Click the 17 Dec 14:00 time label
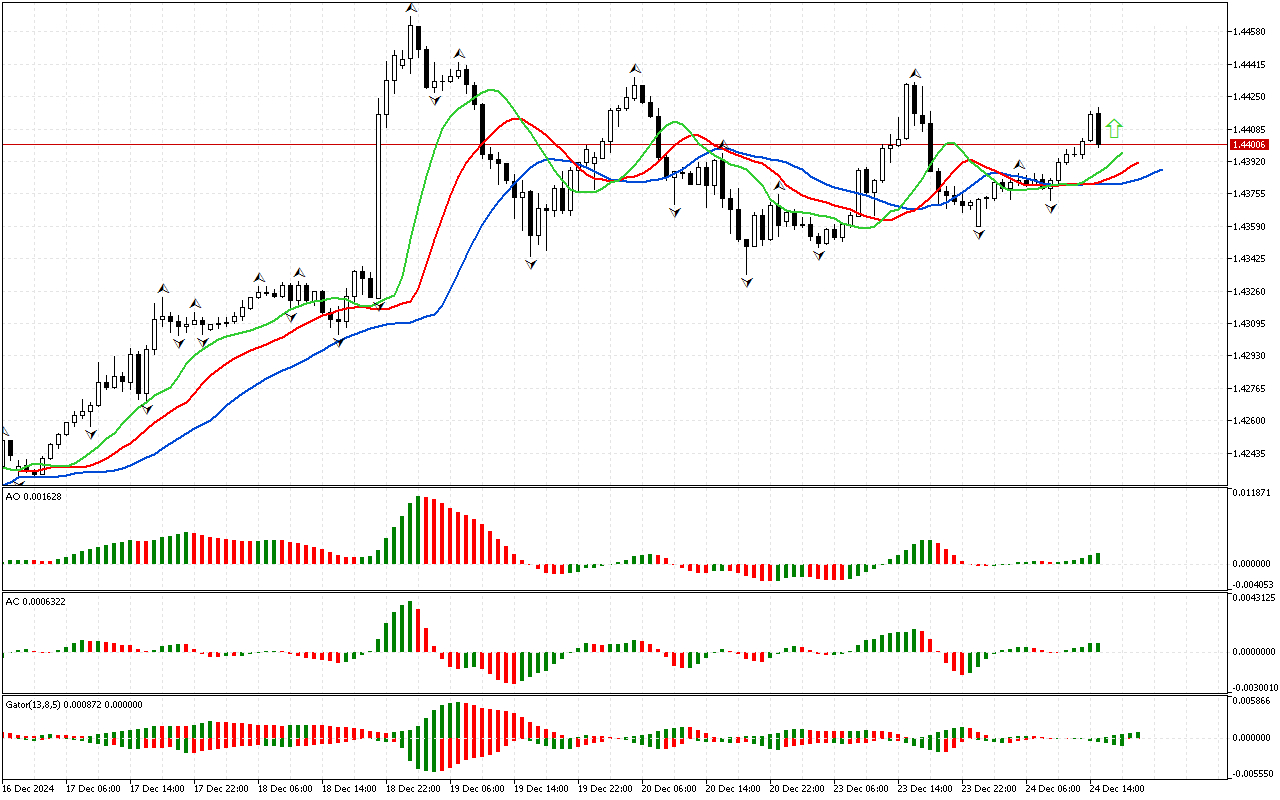The width and height of the screenshot is (1280, 800). [x=157, y=789]
